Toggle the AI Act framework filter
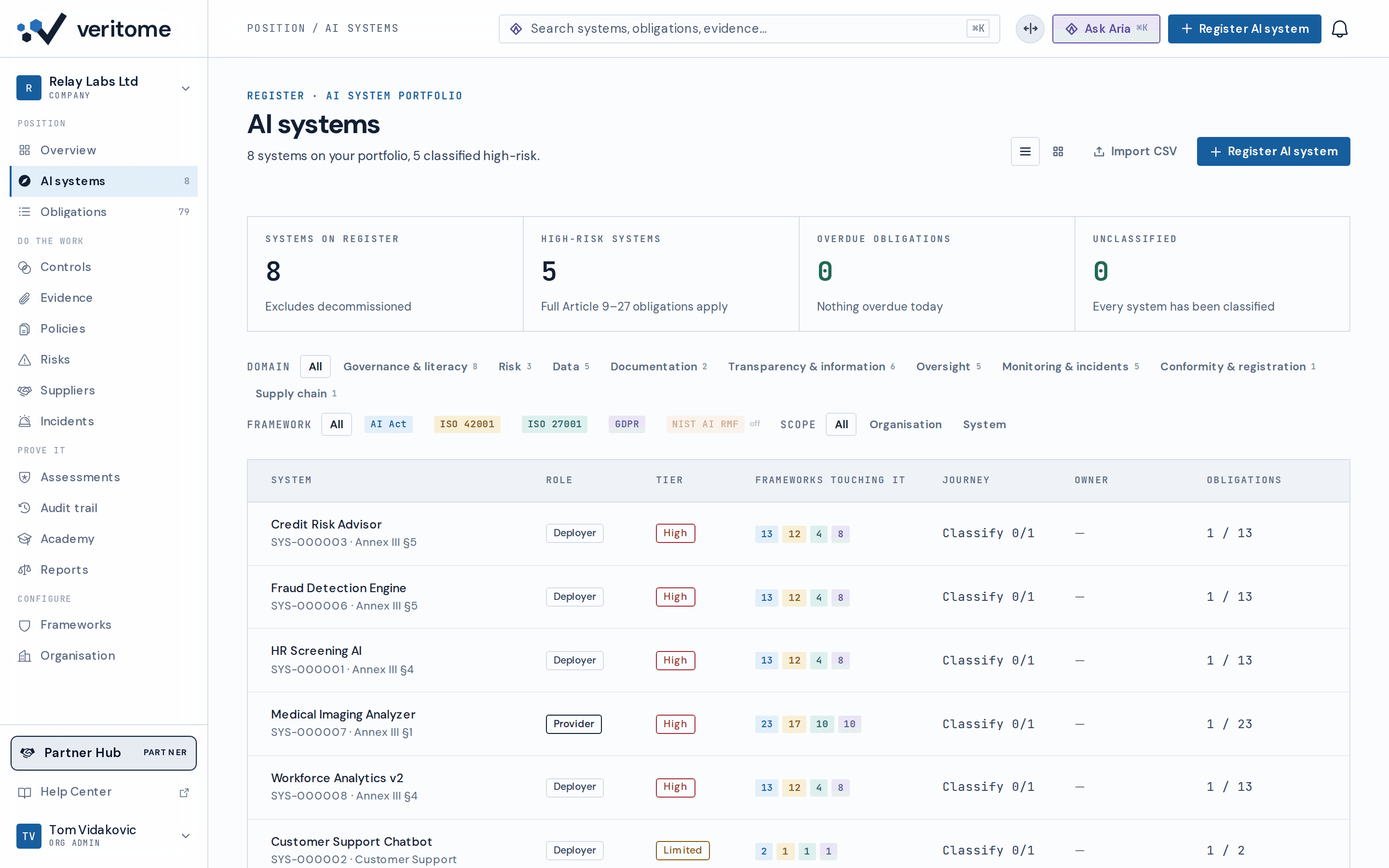1389x868 pixels. pos(389,424)
